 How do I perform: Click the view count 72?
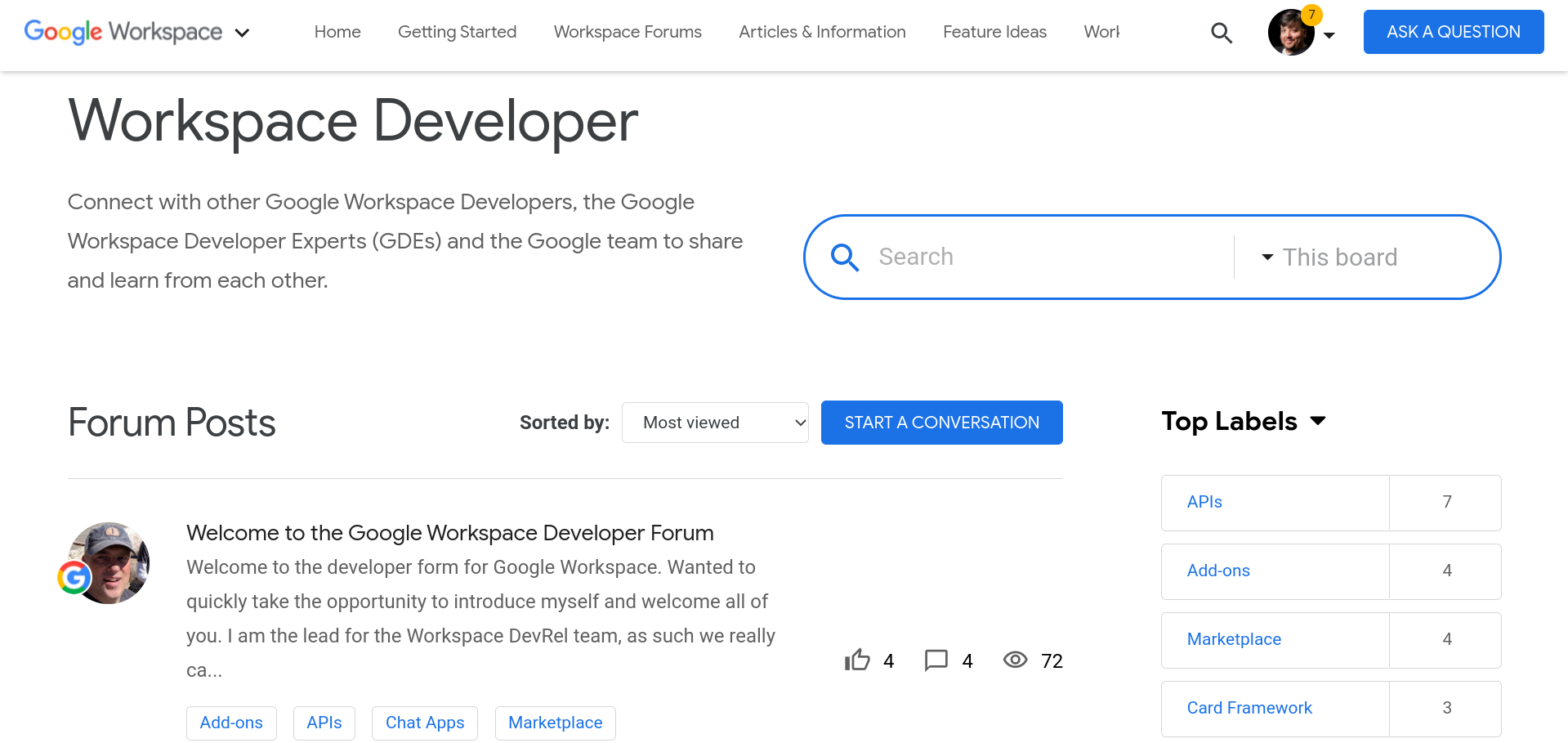coord(1052,660)
